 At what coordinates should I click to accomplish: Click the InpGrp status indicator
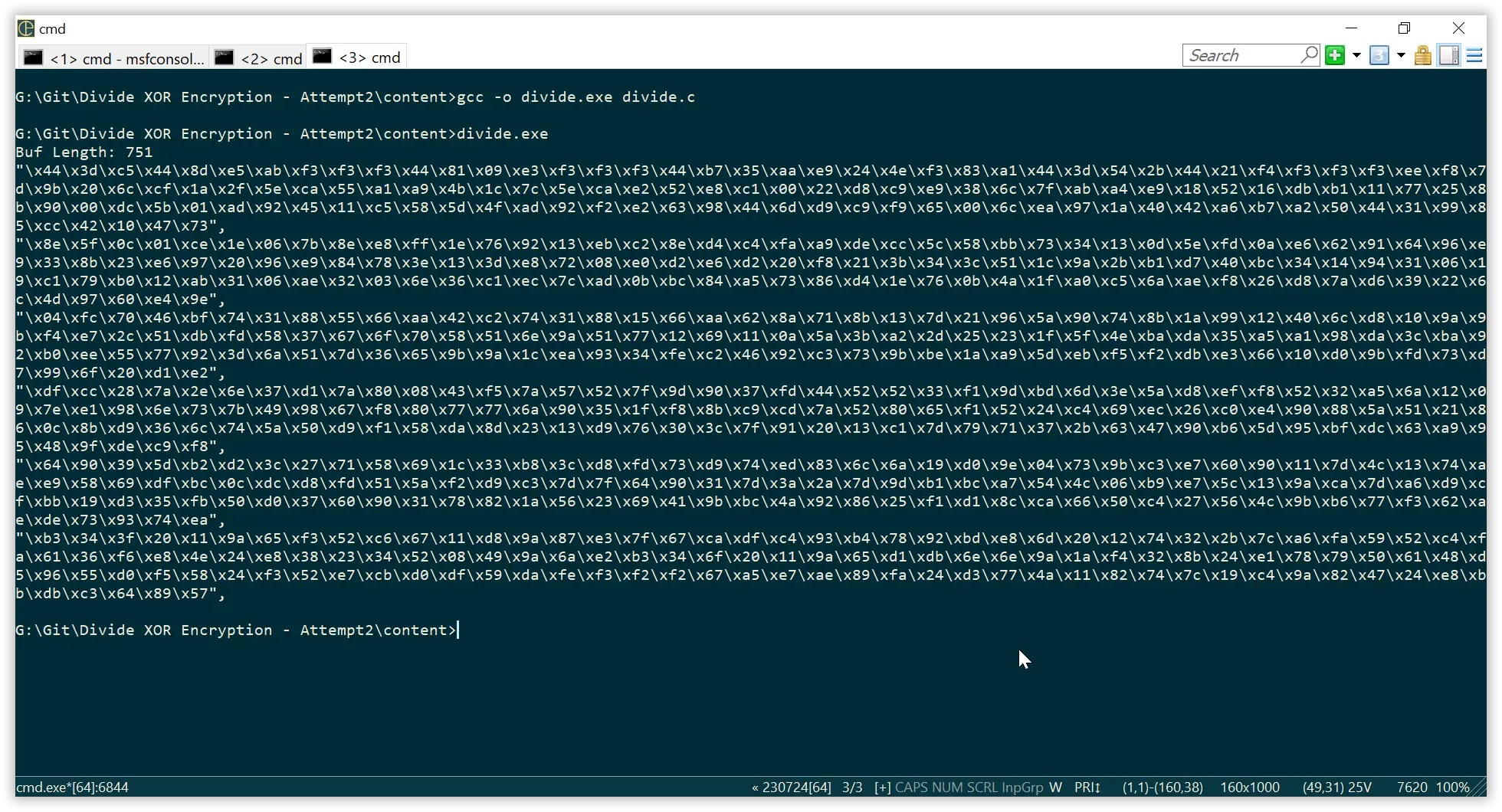point(1022,787)
